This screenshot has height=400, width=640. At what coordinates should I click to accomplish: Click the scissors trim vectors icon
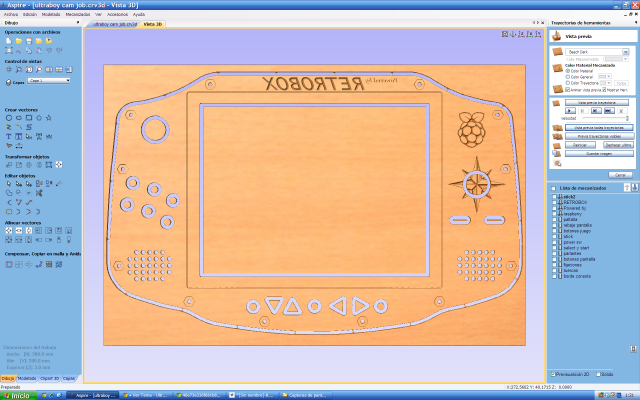[39, 193]
